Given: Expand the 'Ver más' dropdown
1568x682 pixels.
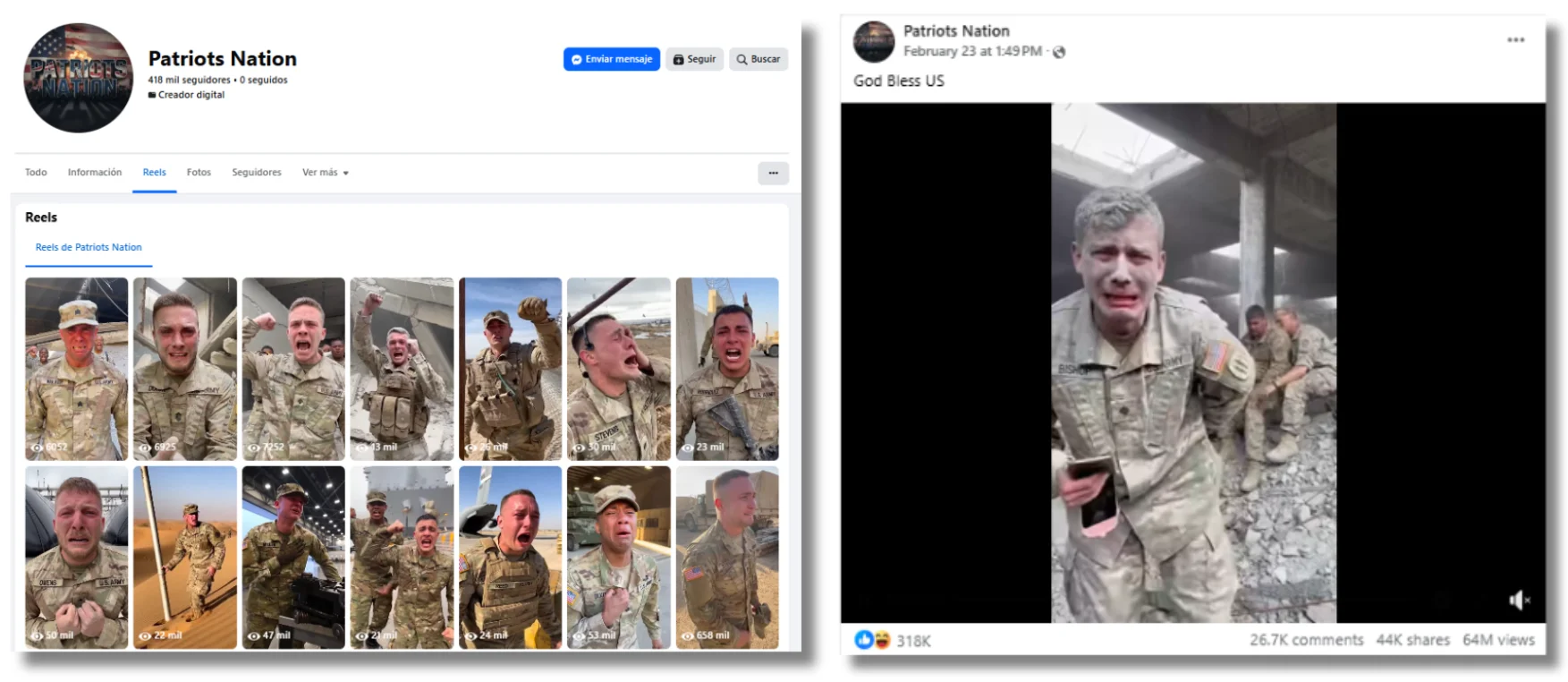Looking at the screenshot, I should [326, 173].
